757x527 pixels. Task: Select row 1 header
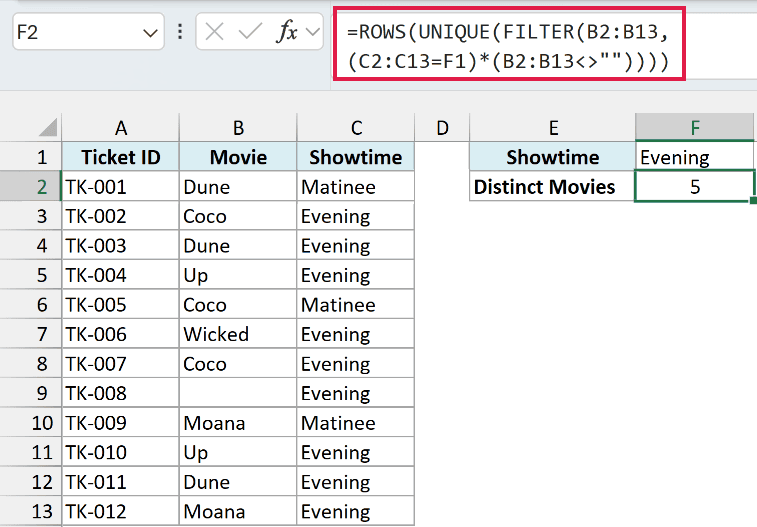(x=31, y=157)
